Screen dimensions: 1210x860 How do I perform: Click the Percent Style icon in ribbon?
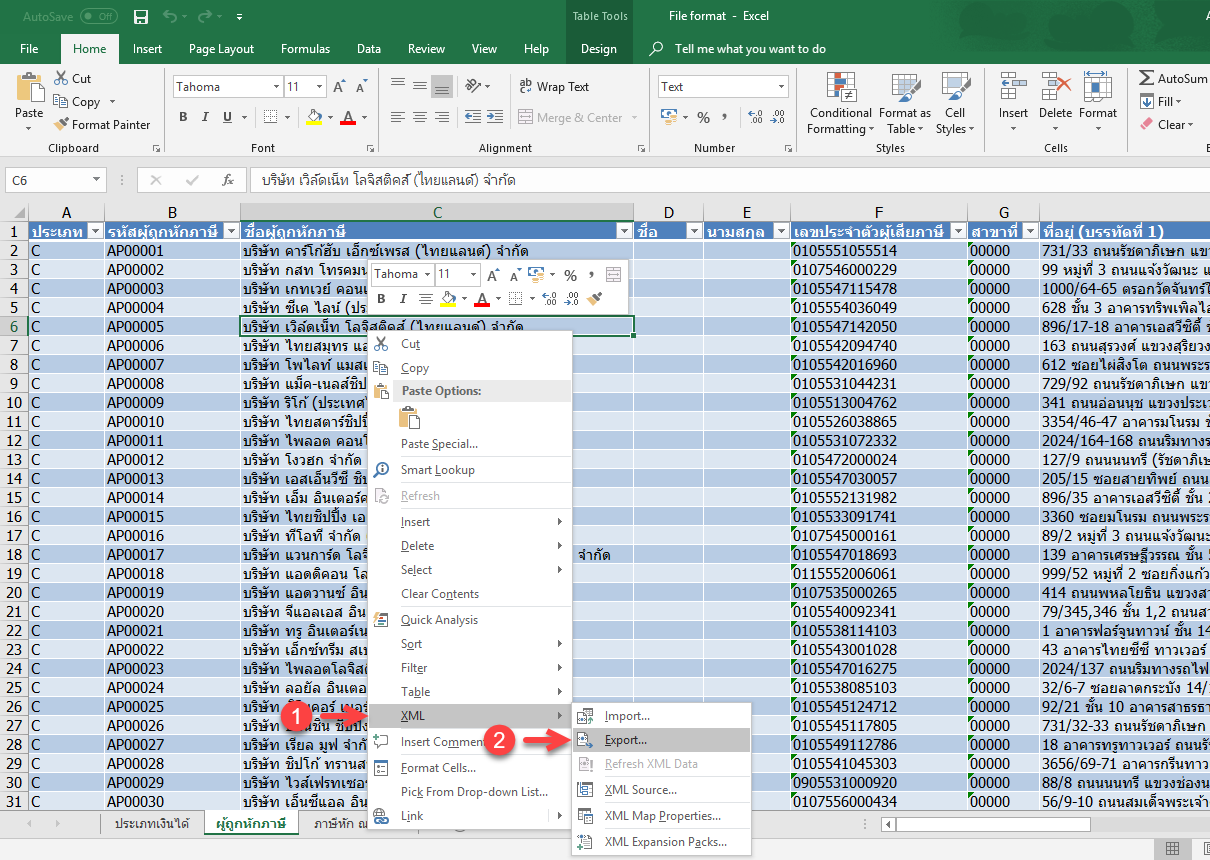703,117
